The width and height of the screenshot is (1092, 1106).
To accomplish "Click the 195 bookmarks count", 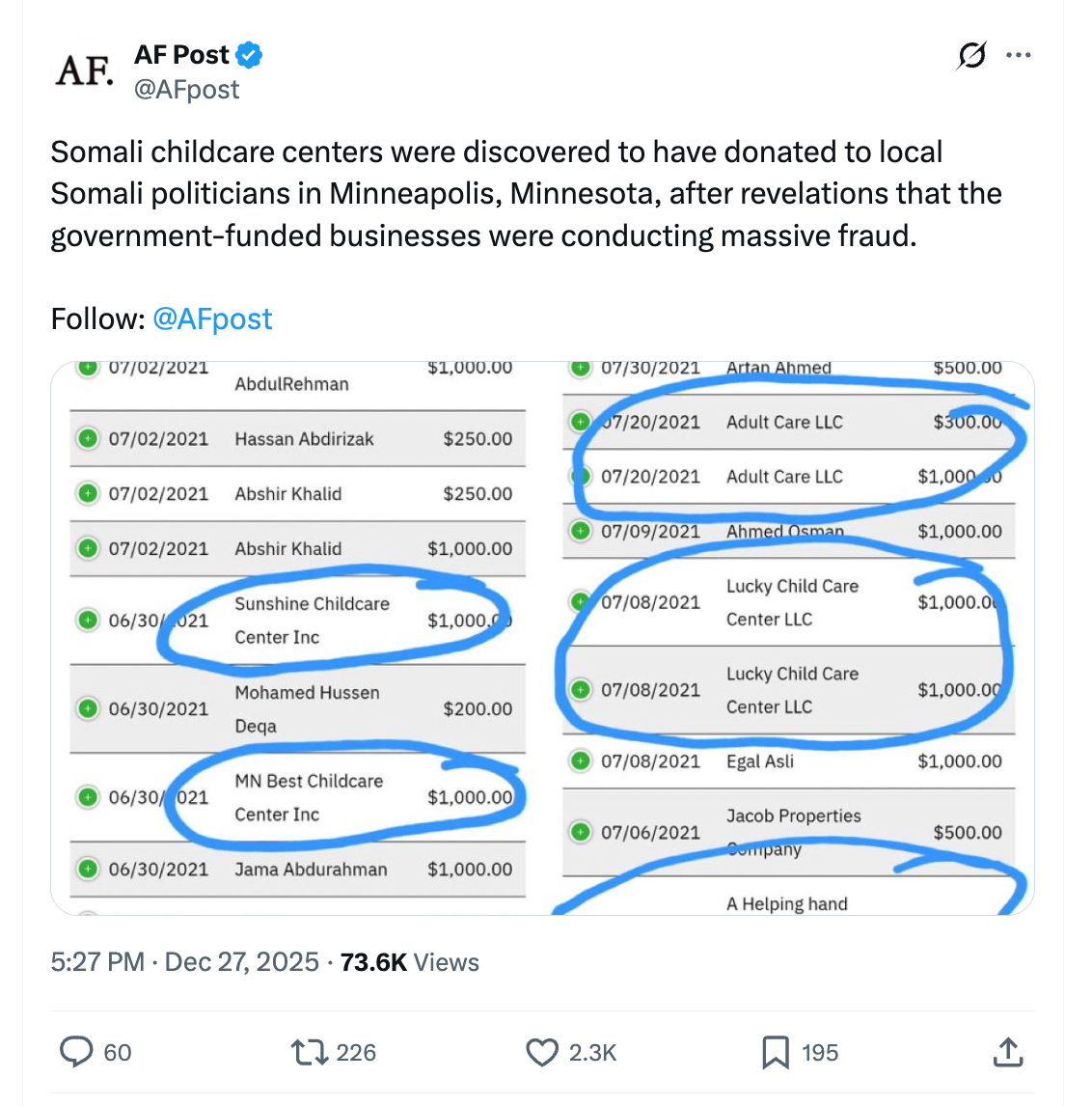I will coord(820,1052).
